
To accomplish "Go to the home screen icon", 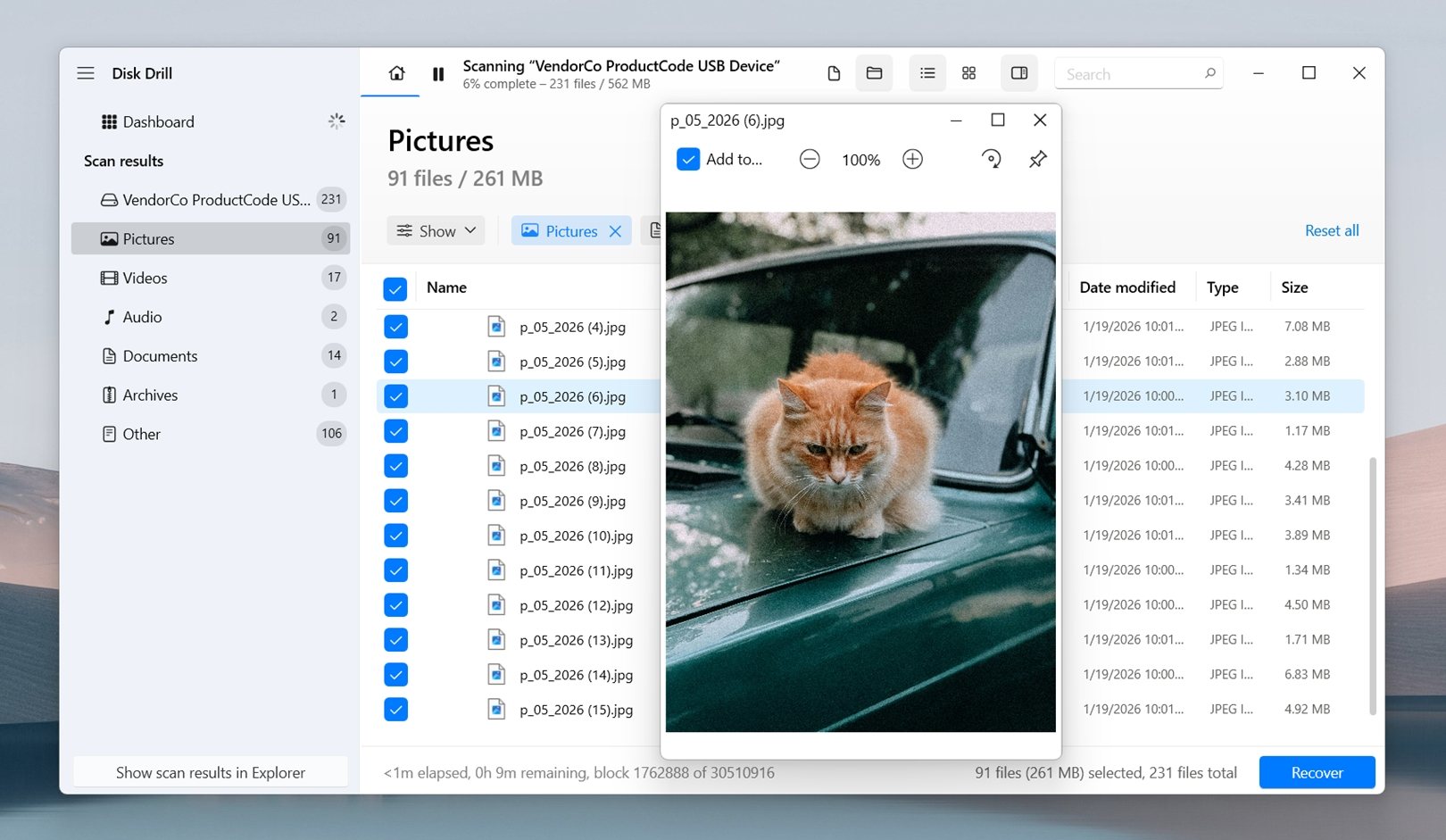I will [x=396, y=73].
